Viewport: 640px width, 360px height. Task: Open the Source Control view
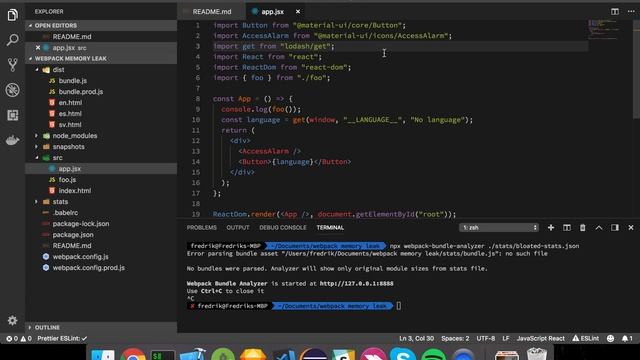point(12,65)
